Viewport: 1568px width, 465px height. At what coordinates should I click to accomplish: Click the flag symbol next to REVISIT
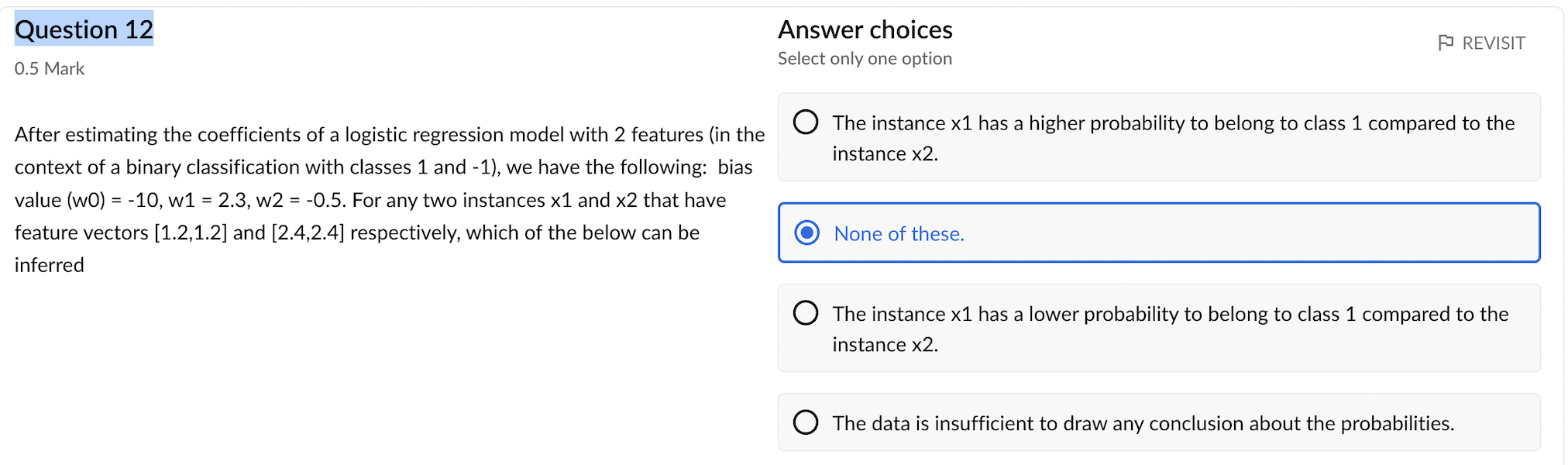click(x=1446, y=43)
